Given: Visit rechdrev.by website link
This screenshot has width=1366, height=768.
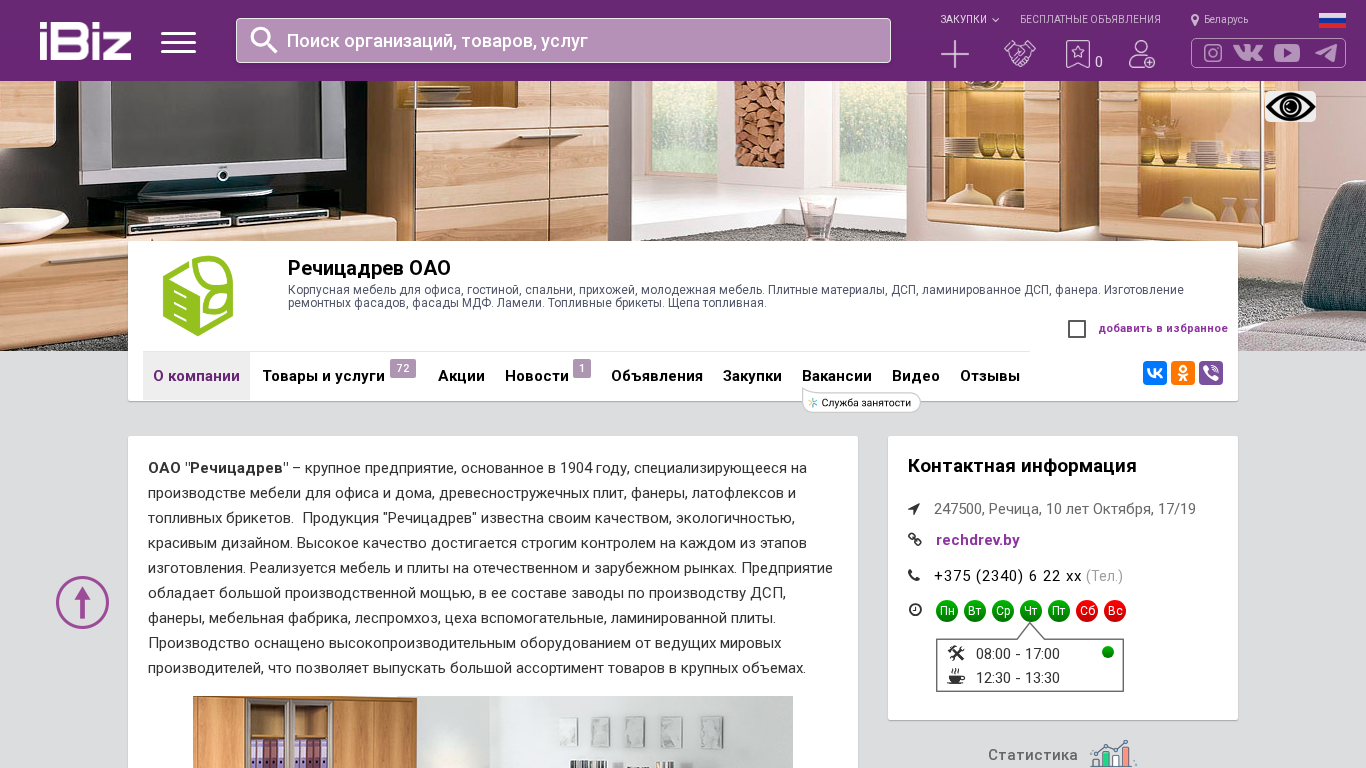Looking at the screenshot, I should pos(978,540).
